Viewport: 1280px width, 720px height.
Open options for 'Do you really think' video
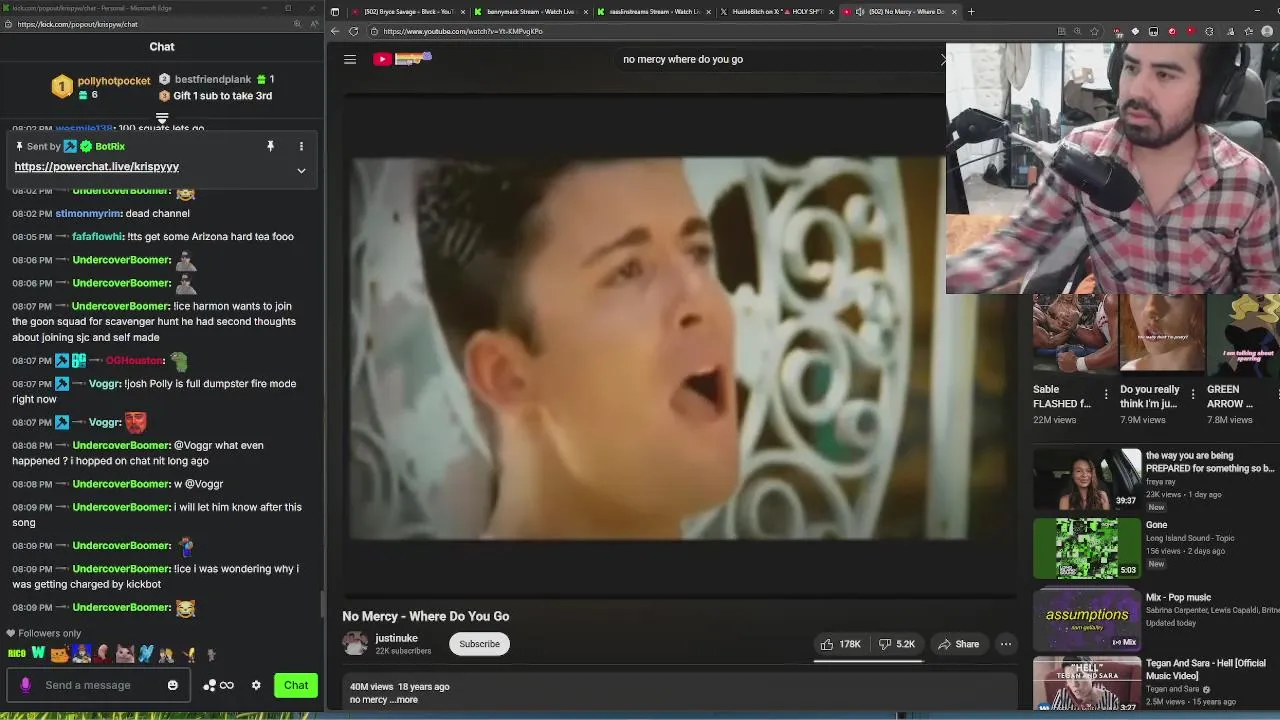(x=1193, y=394)
